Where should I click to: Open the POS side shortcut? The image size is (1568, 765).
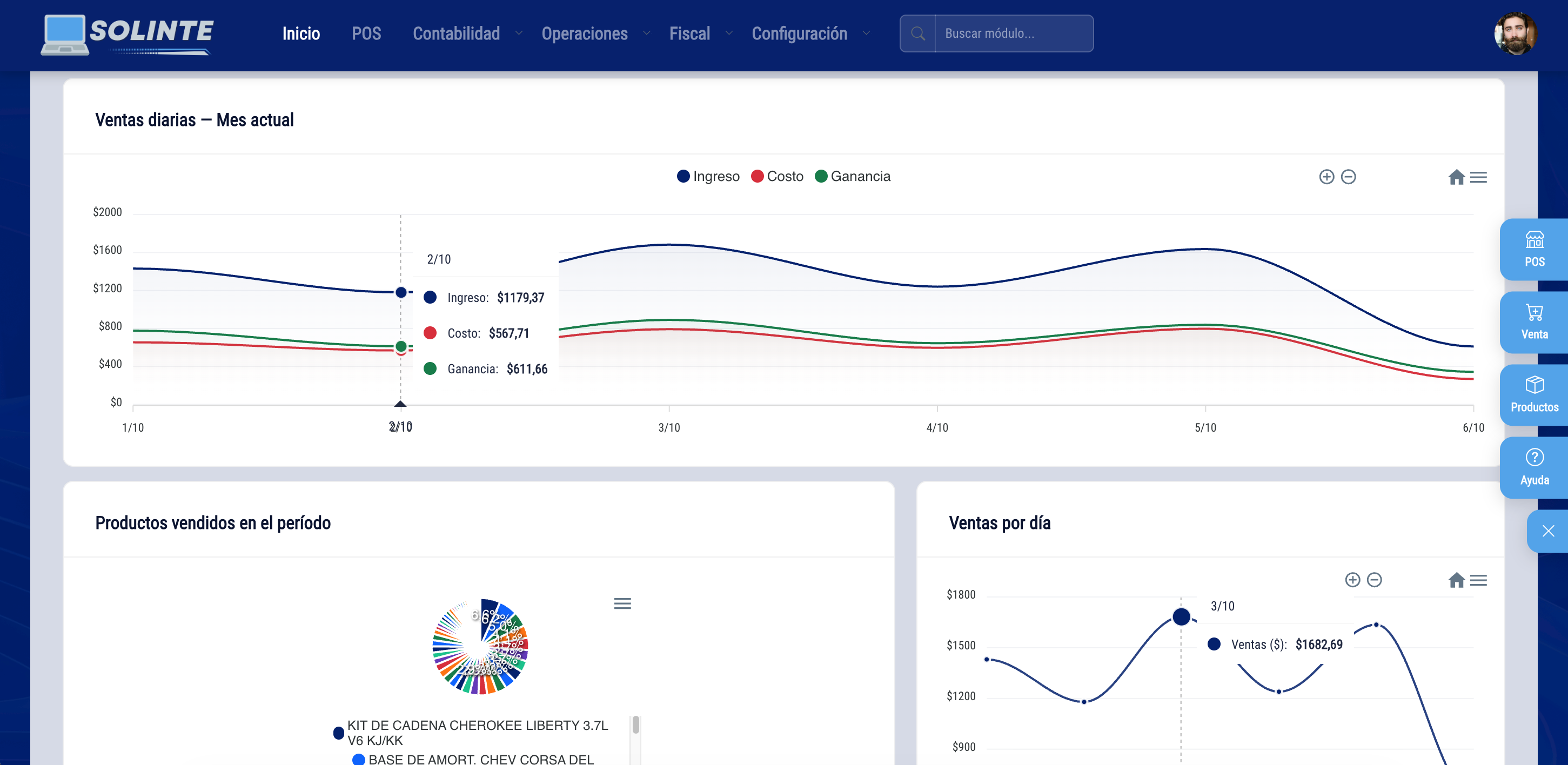click(x=1534, y=250)
